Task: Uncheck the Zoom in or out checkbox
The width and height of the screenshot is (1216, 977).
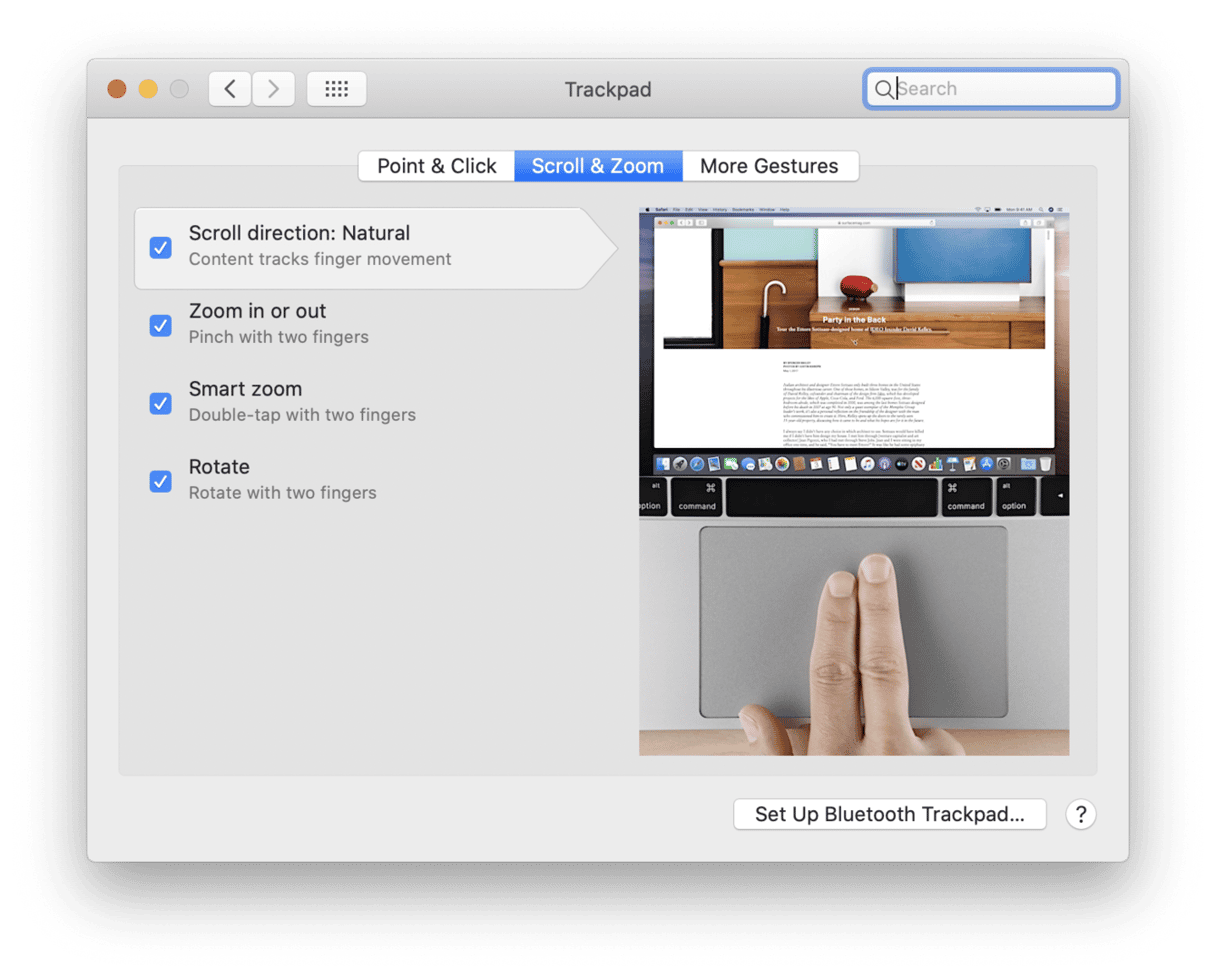Action: point(160,325)
